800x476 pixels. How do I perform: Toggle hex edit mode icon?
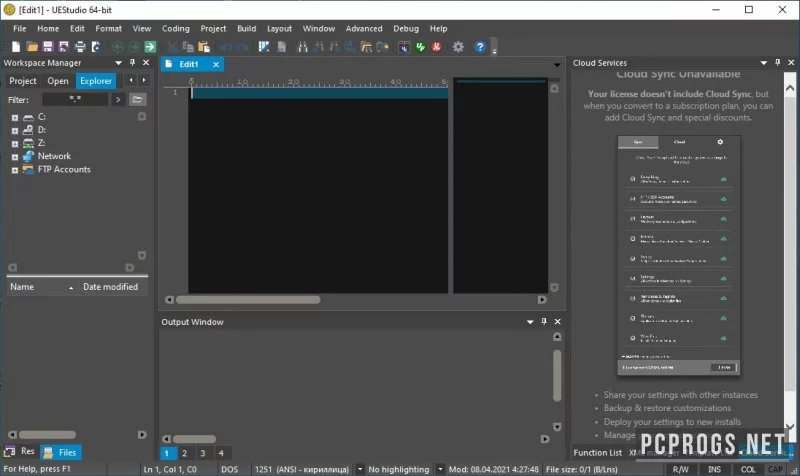point(281,47)
